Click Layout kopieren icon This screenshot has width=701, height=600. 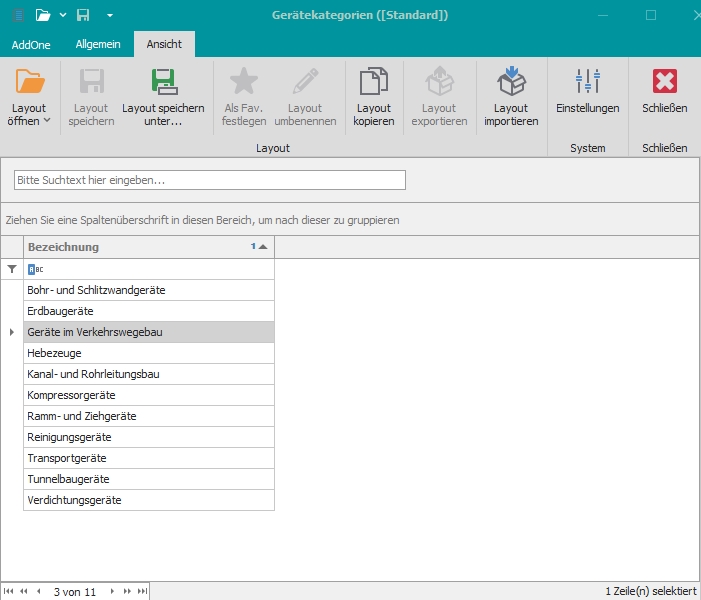pos(374,82)
